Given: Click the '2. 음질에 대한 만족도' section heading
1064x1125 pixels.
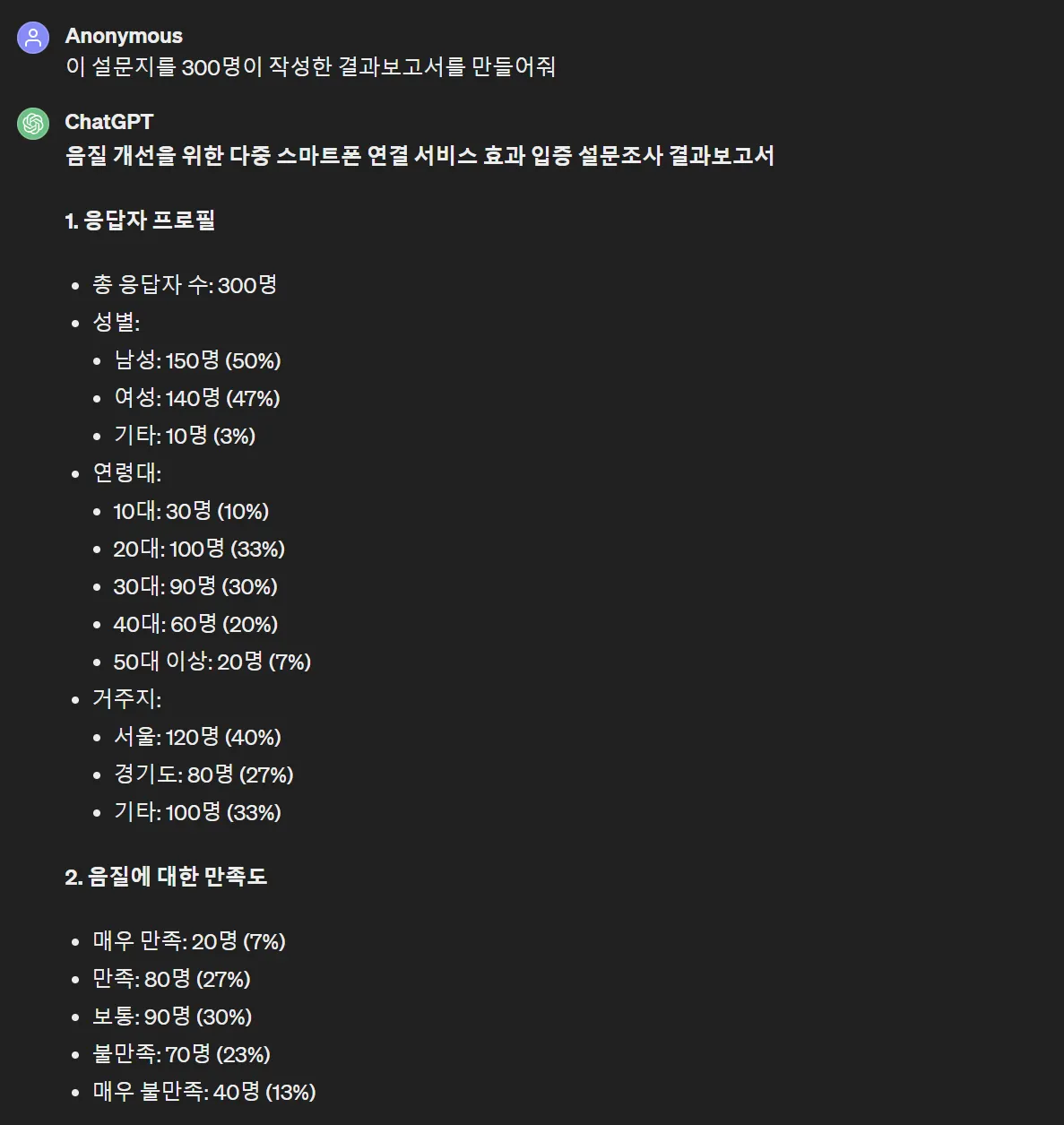Looking at the screenshot, I should 166,877.
